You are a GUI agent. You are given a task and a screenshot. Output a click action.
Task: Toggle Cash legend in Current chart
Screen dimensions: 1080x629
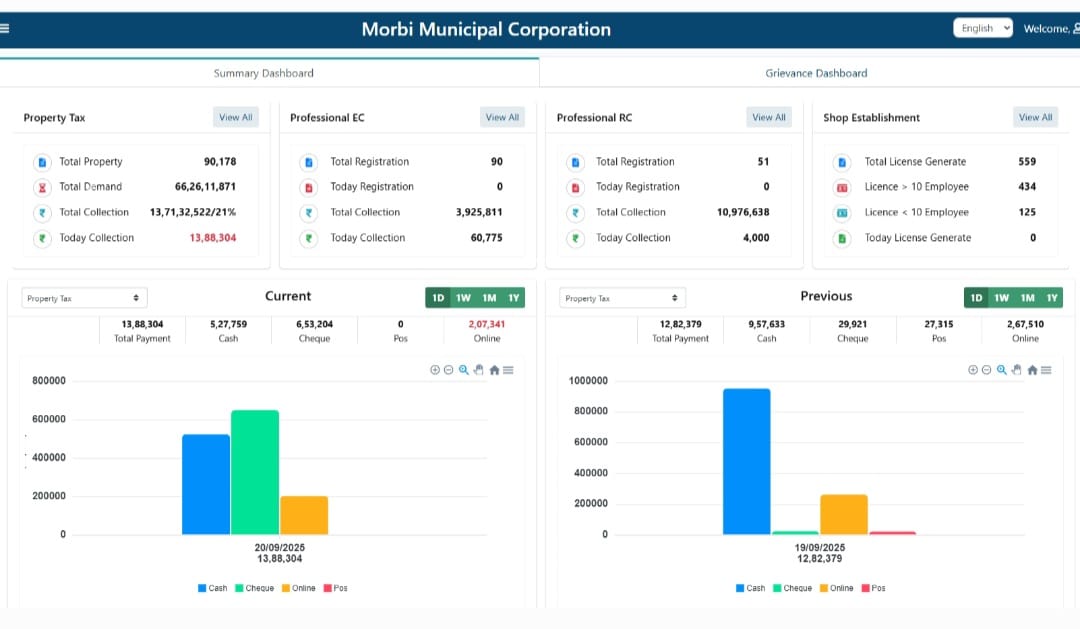(x=212, y=588)
